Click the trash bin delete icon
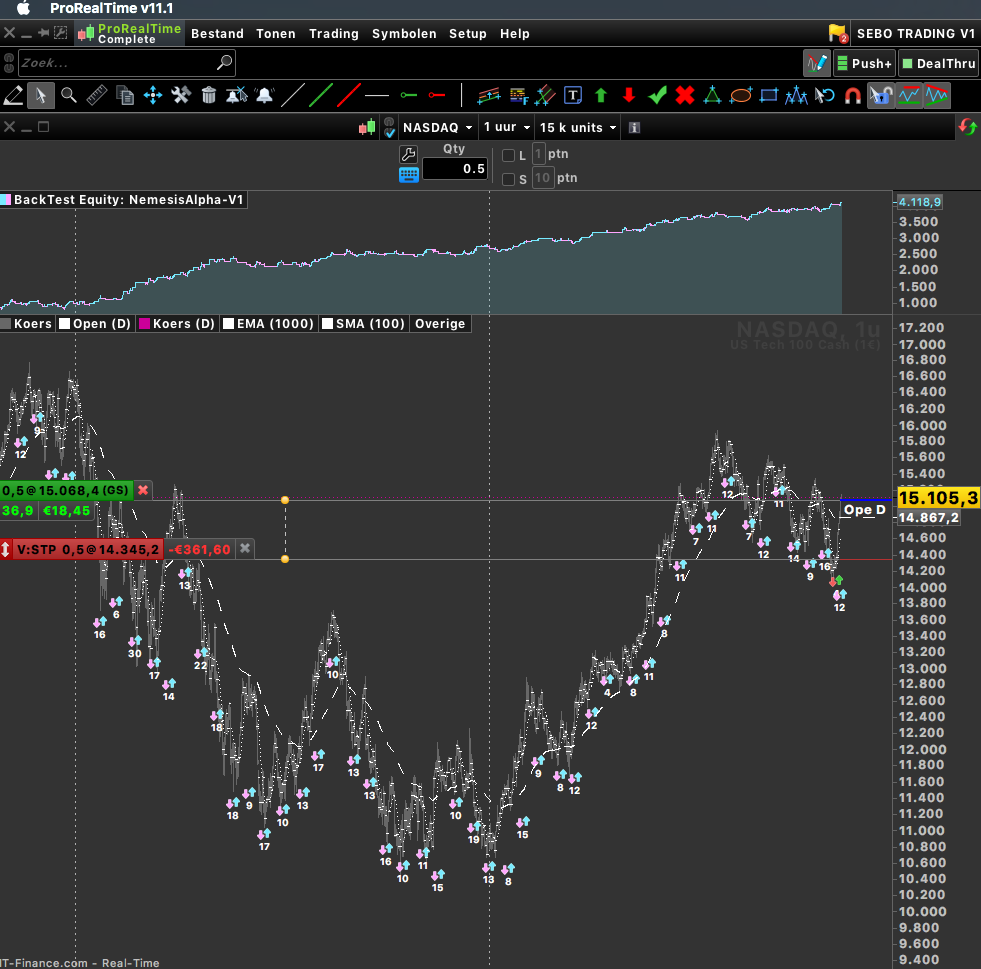 coord(209,96)
